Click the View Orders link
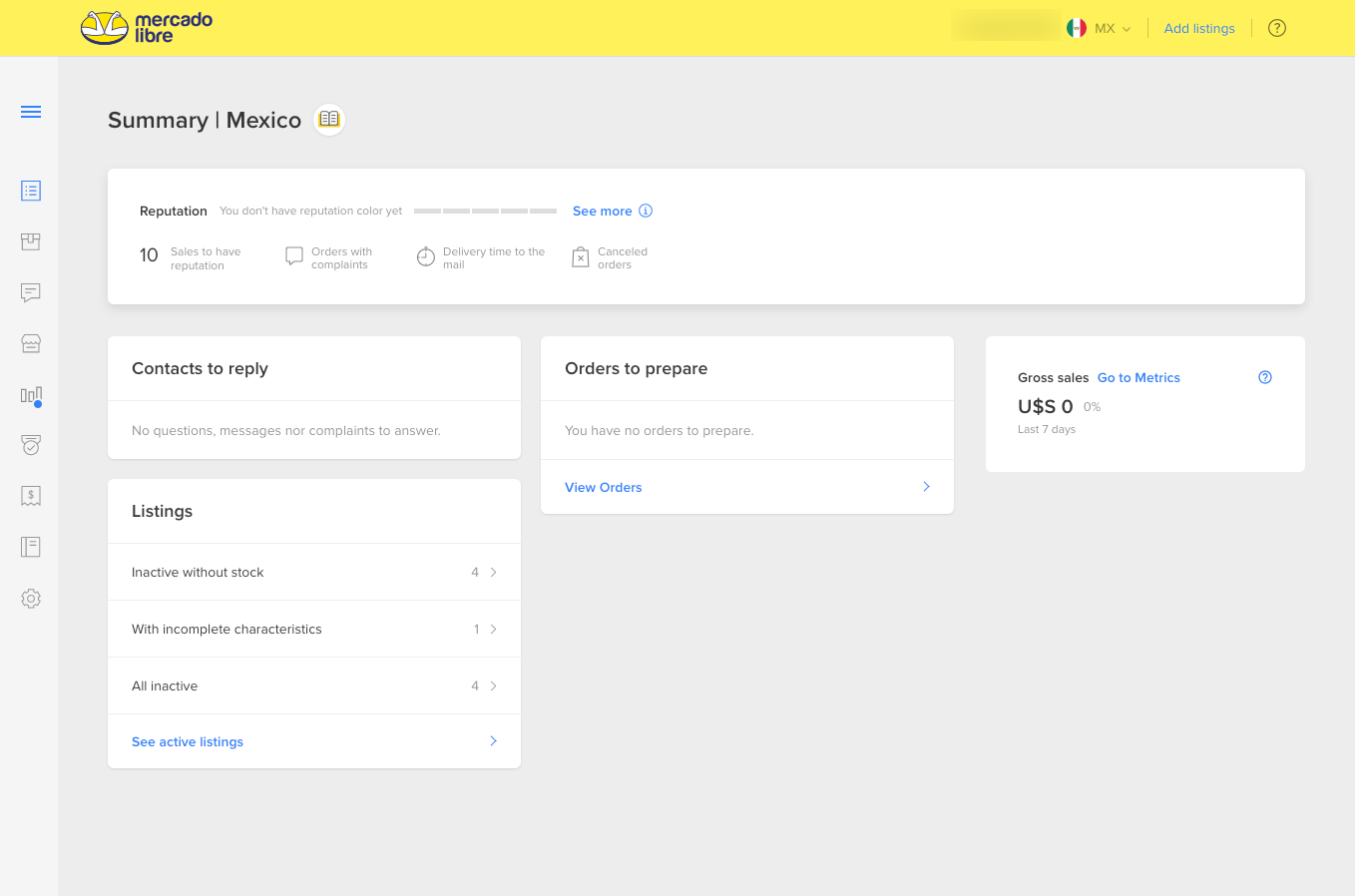 tap(604, 487)
